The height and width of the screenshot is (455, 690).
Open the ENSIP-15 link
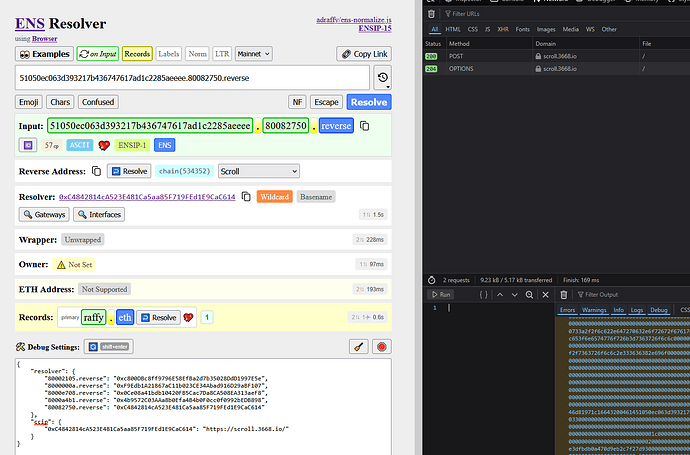(375, 28)
